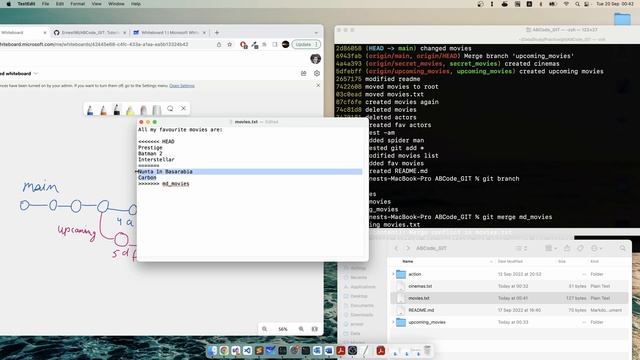Viewport: 640px width, 360px height.
Task: Open Finder group-by dropdown
Action: (551, 248)
